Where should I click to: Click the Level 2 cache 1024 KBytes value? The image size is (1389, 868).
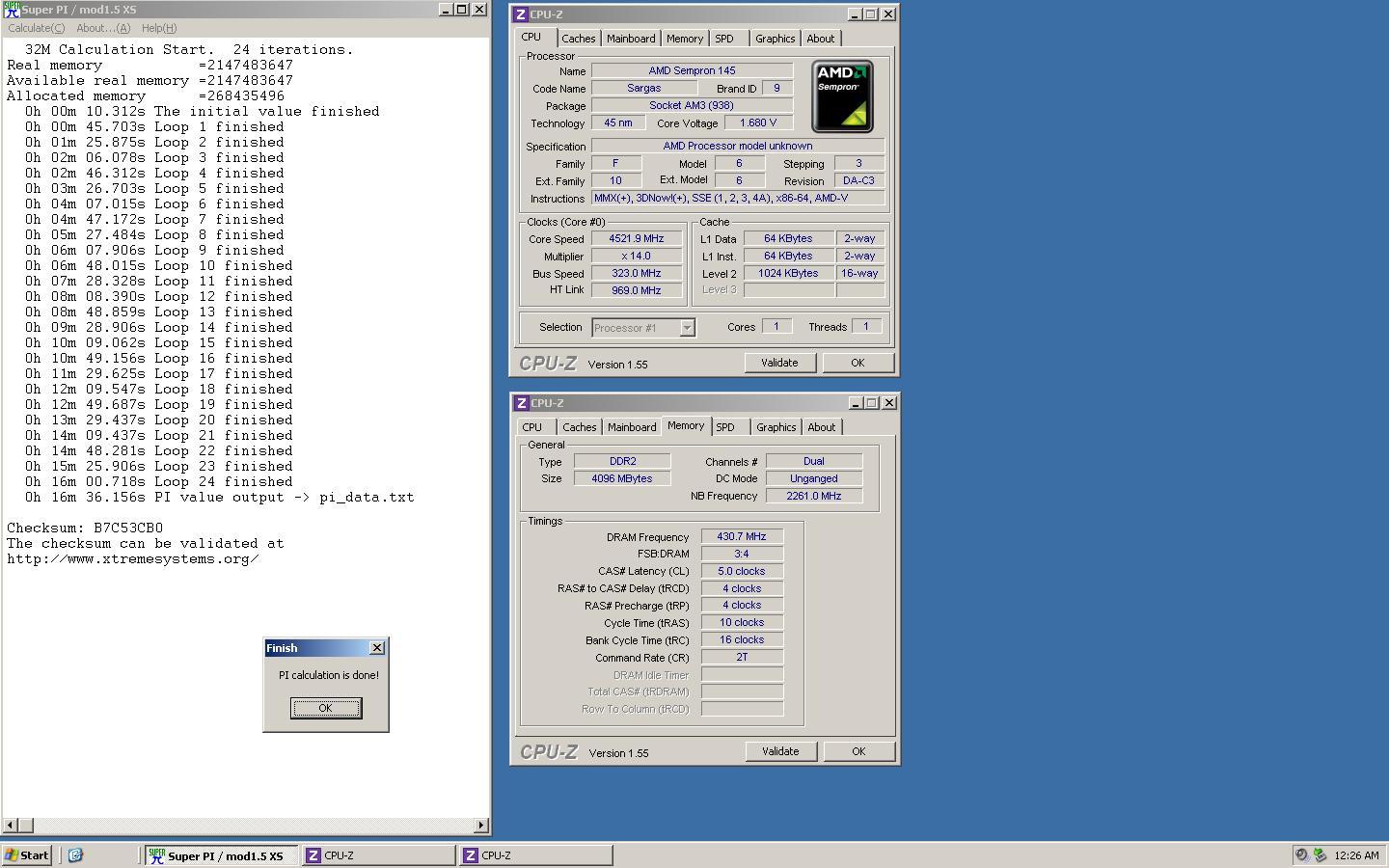pyautogui.click(x=788, y=273)
